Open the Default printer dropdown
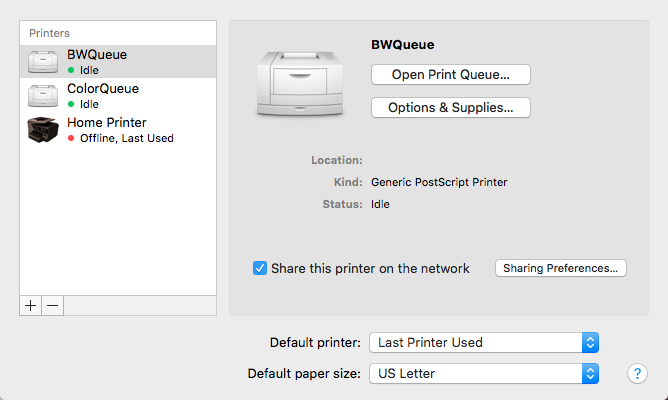 pos(484,342)
